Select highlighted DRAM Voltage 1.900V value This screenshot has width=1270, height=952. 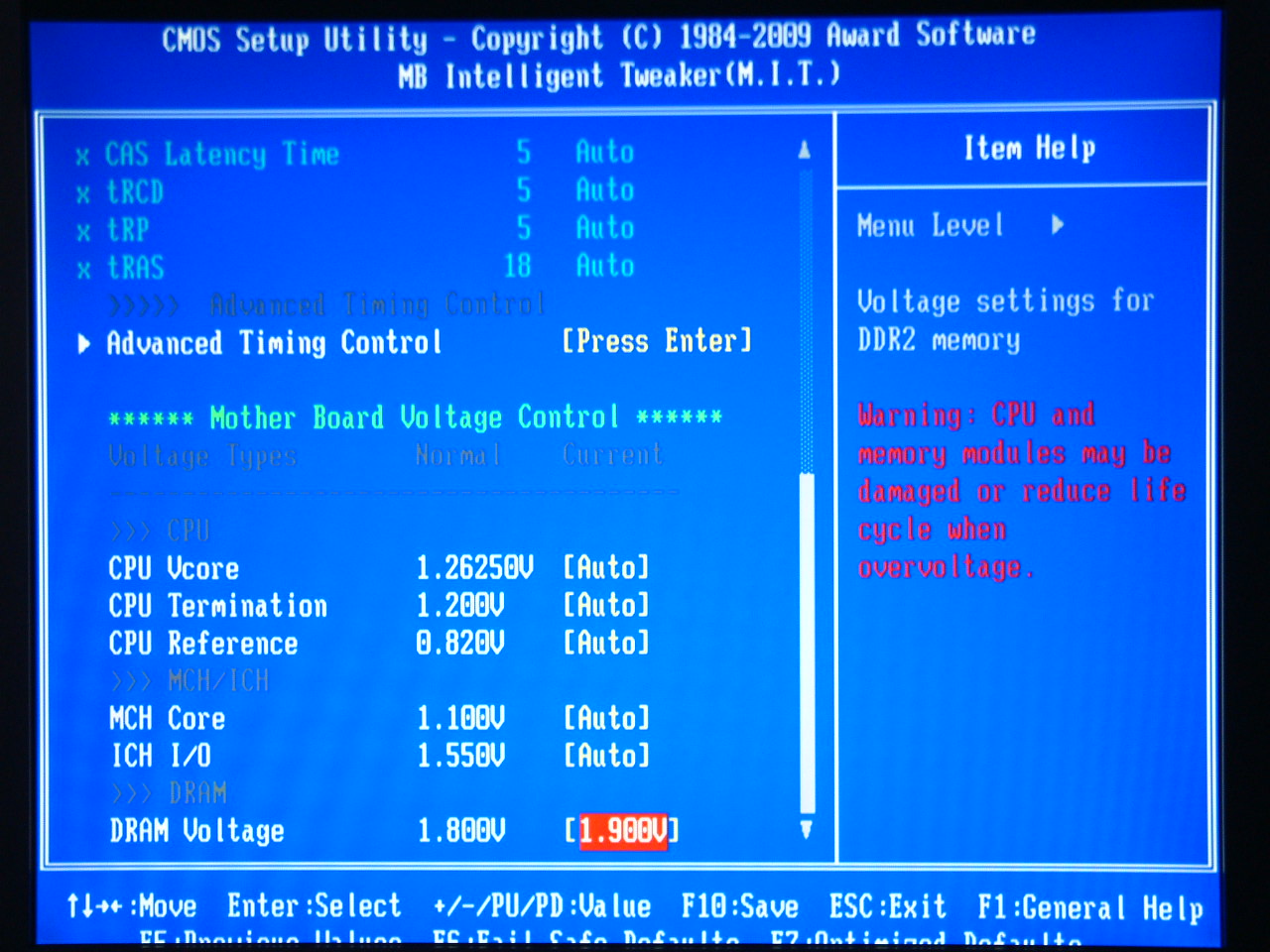pos(623,830)
